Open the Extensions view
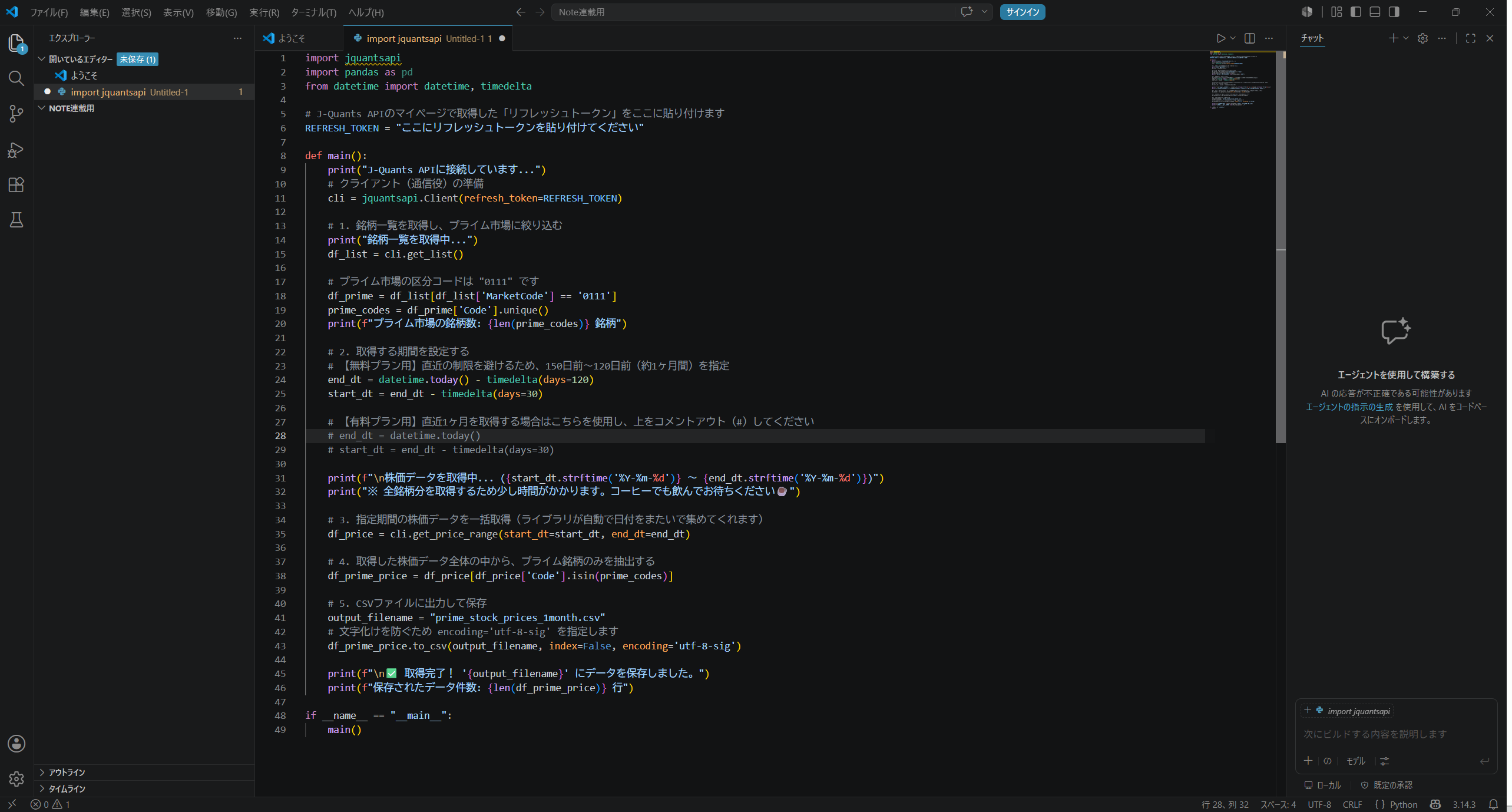Screen dimensions: 1512x812 [16, 185]
